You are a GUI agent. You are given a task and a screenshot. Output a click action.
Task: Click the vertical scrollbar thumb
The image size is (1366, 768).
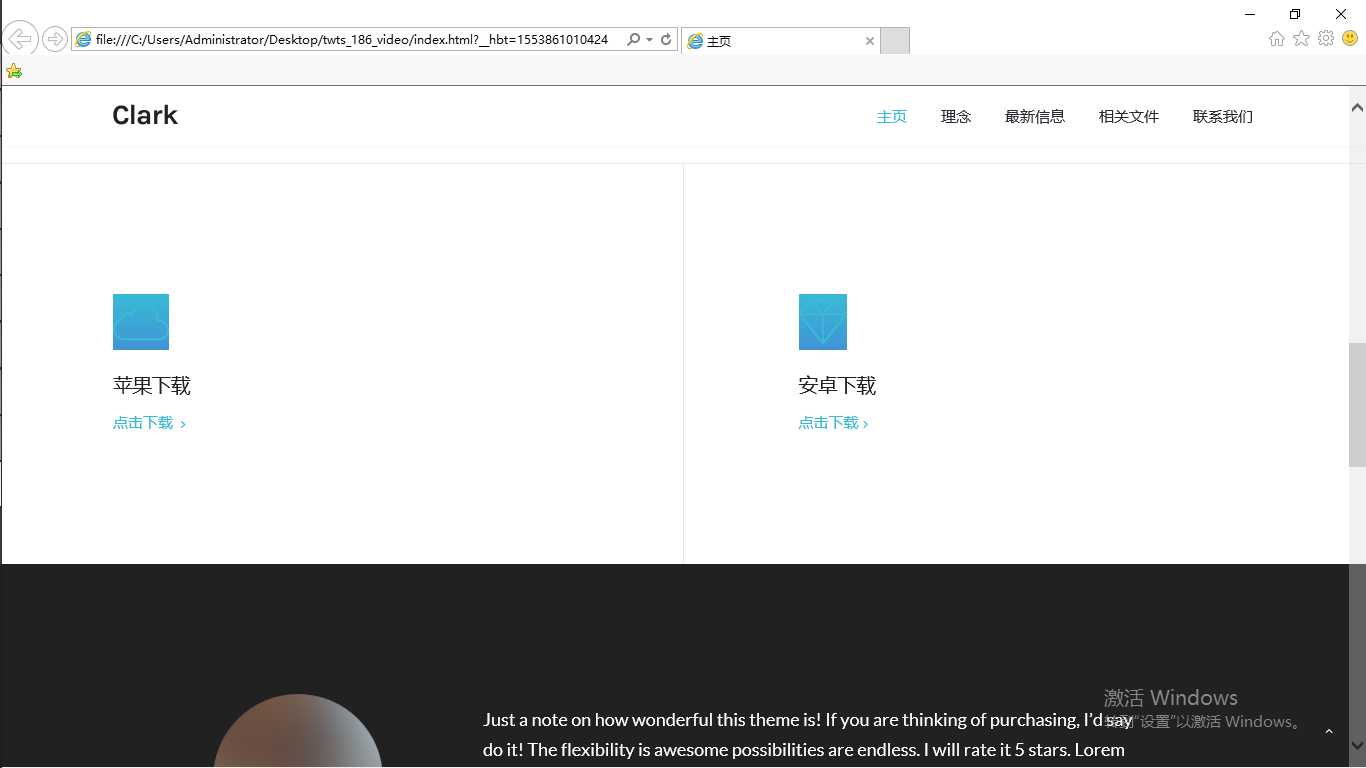coord(1357,405)
